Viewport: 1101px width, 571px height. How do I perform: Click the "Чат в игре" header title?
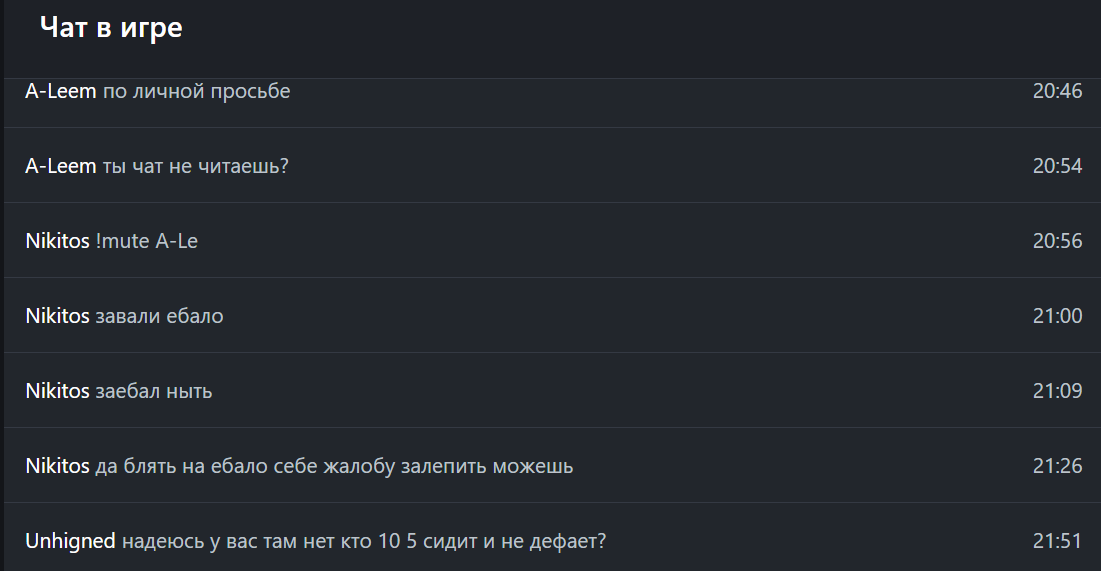[x=111, y=28]
